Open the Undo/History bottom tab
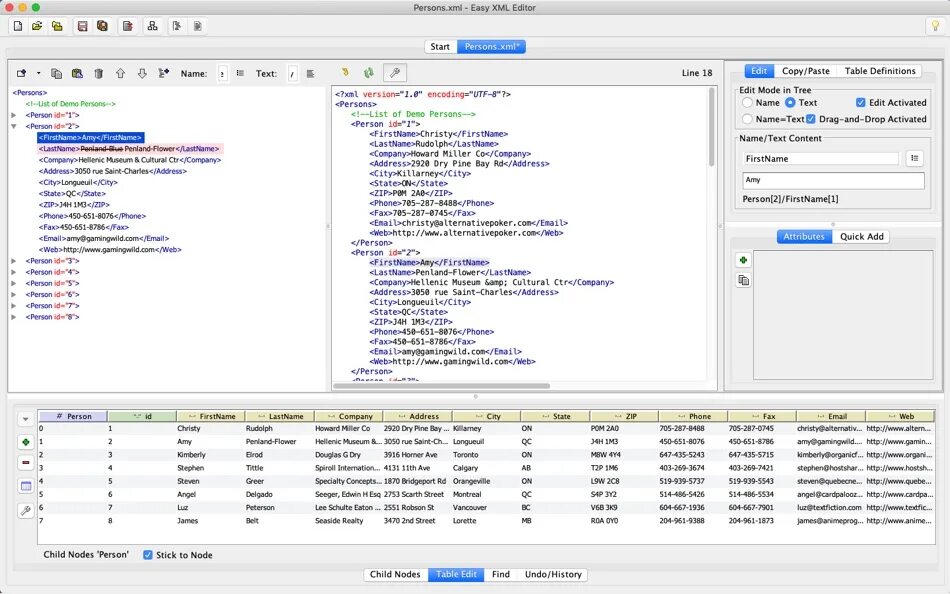 pos(553,574)
